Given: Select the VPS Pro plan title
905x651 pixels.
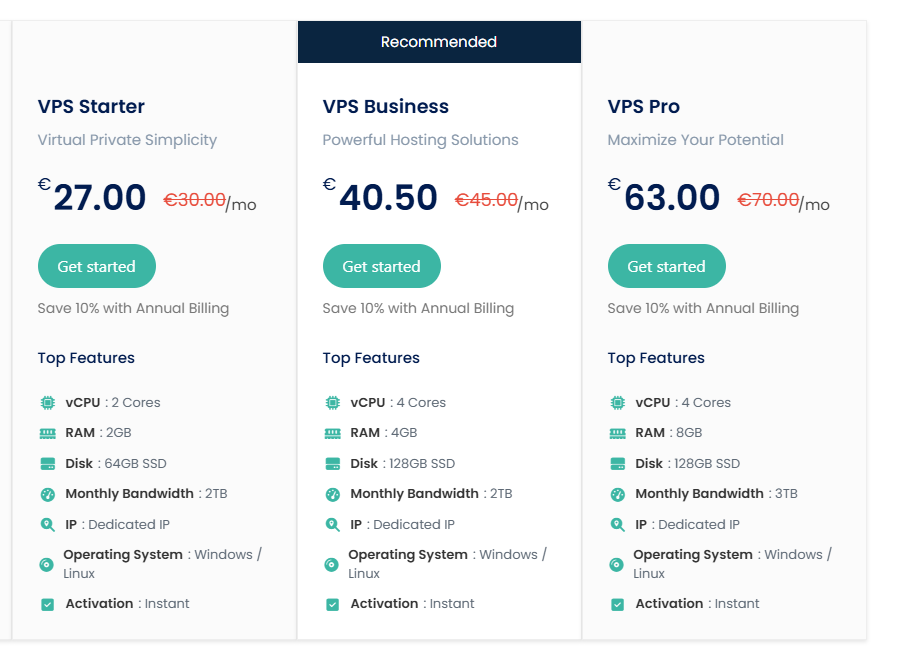Looking at the screenshot, I should coord(643,107).
